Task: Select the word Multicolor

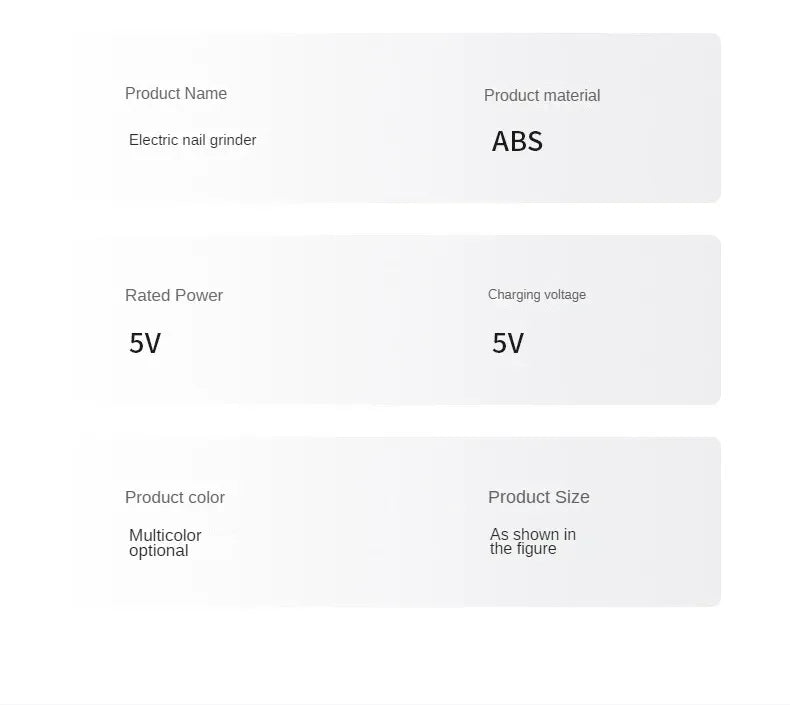Action: (165, 536)
